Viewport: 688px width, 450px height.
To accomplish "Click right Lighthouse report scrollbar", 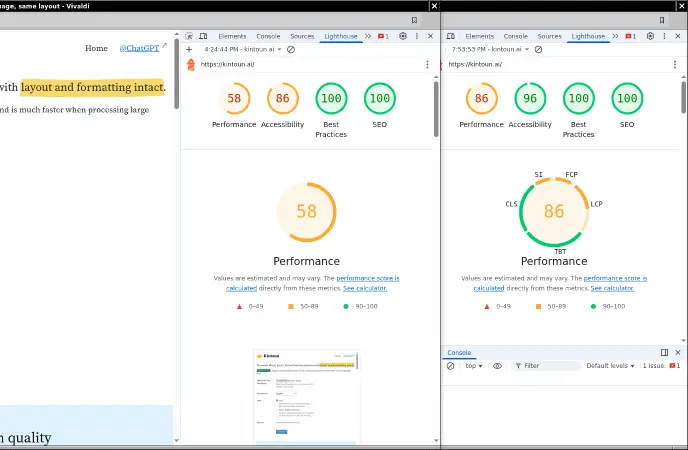I will [684, 97].
